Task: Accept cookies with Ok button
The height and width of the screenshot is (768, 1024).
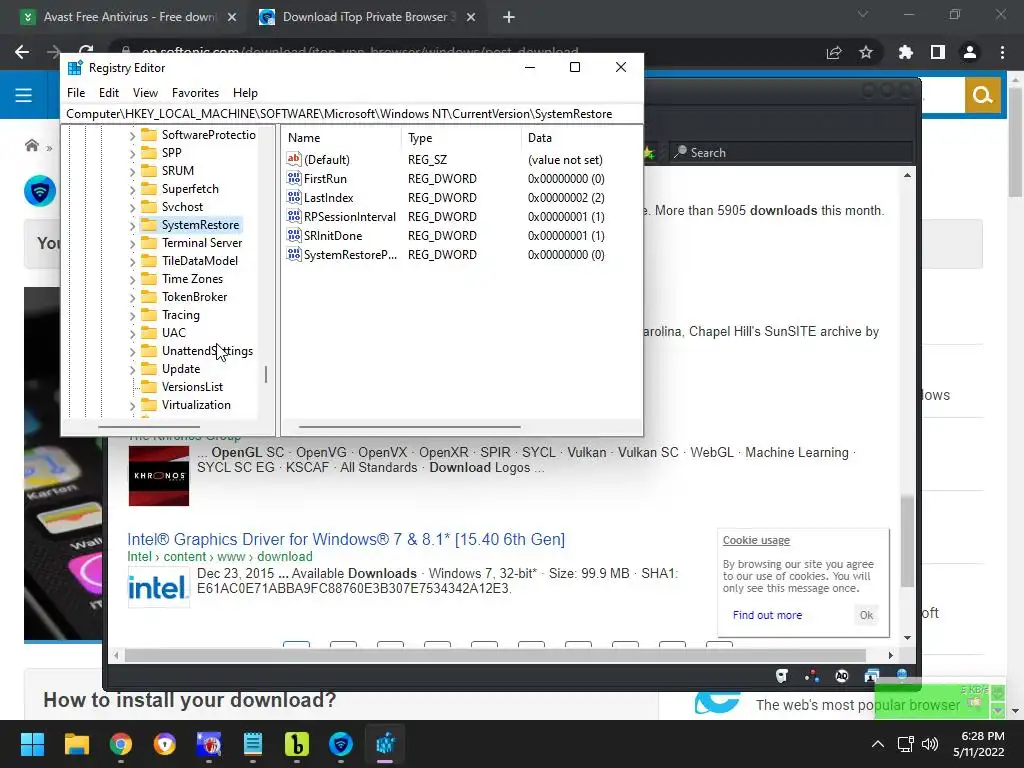Action: pos(866,615)
